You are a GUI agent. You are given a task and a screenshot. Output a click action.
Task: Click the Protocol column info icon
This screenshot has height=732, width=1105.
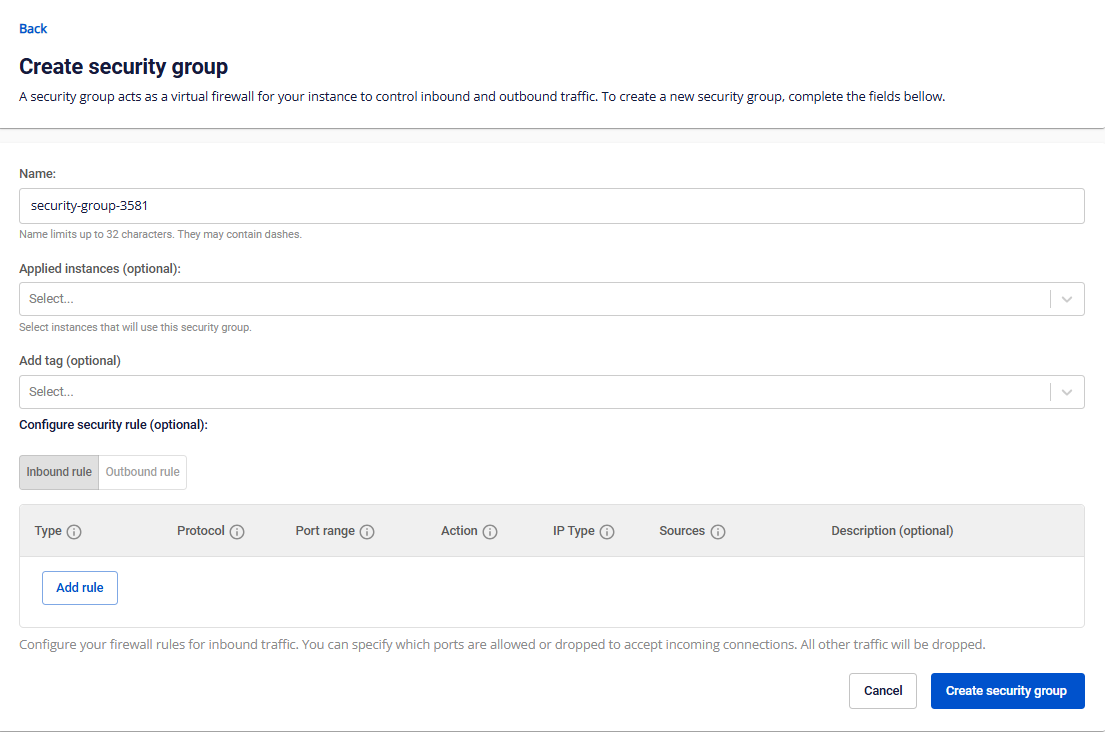tap(237, 532)
